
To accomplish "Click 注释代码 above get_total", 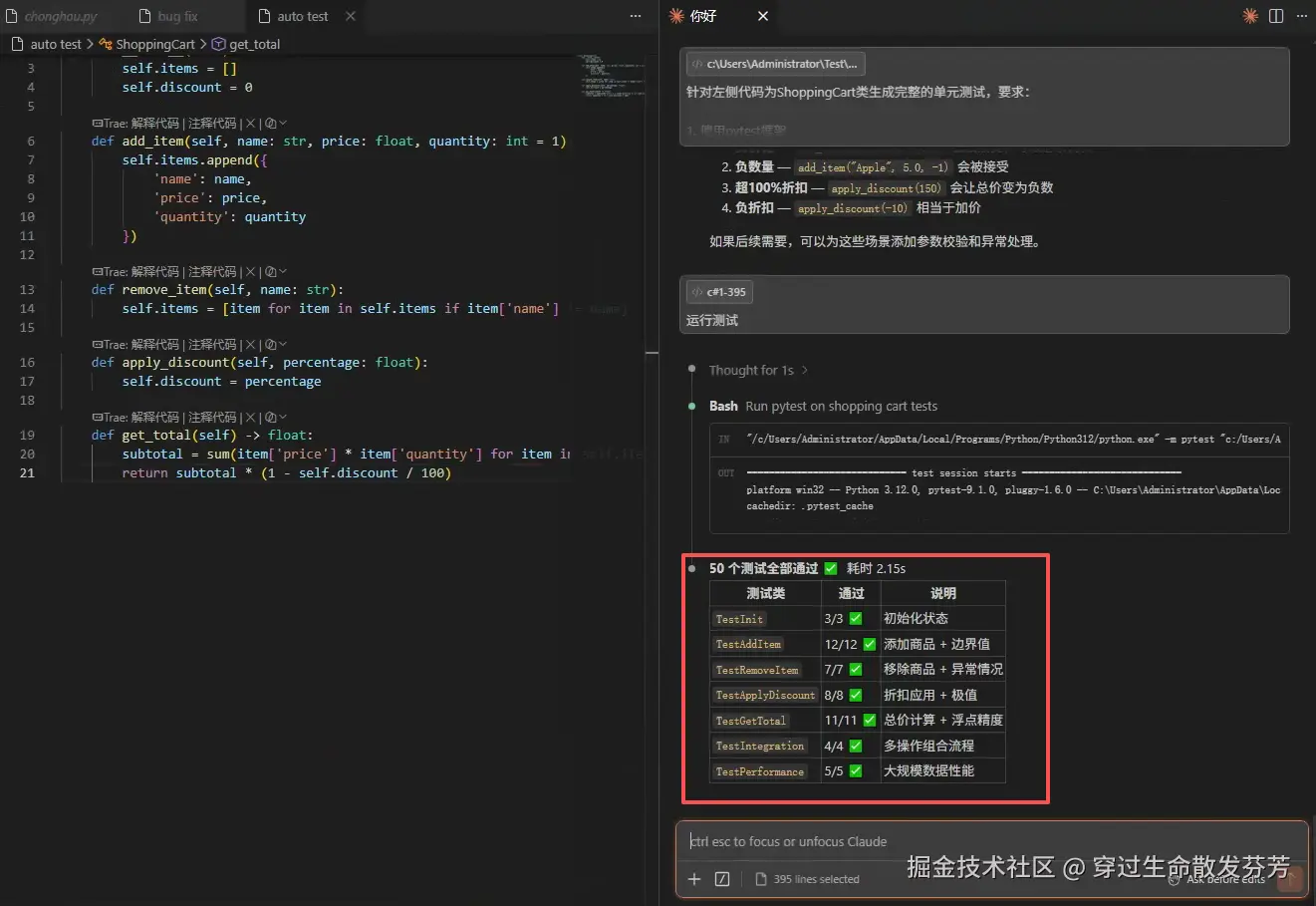I will pos(212,418).
